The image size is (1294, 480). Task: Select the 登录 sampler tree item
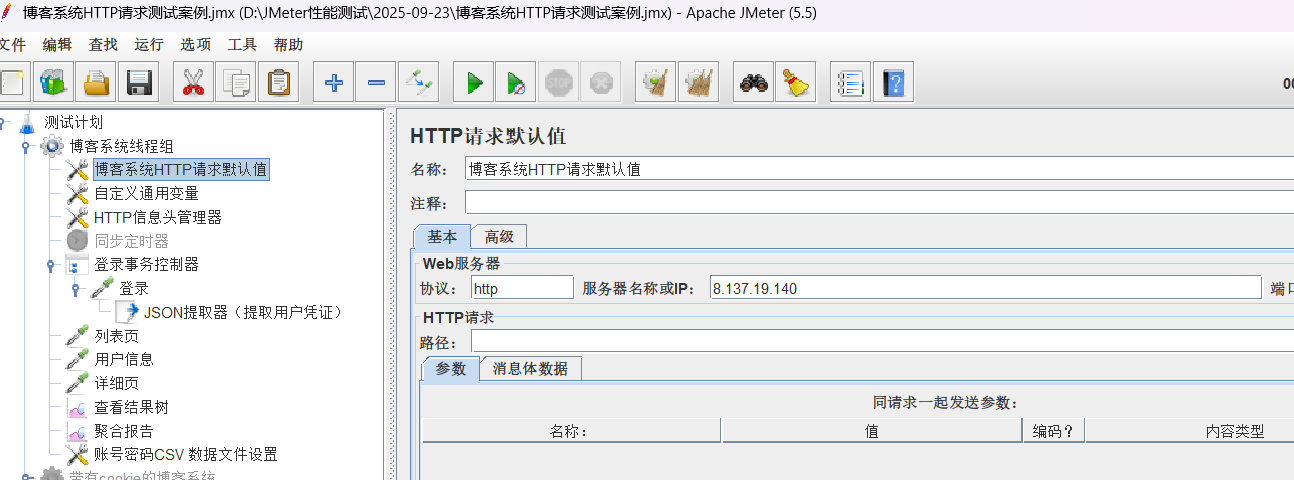pyautogui.click(x=134, y=288)
